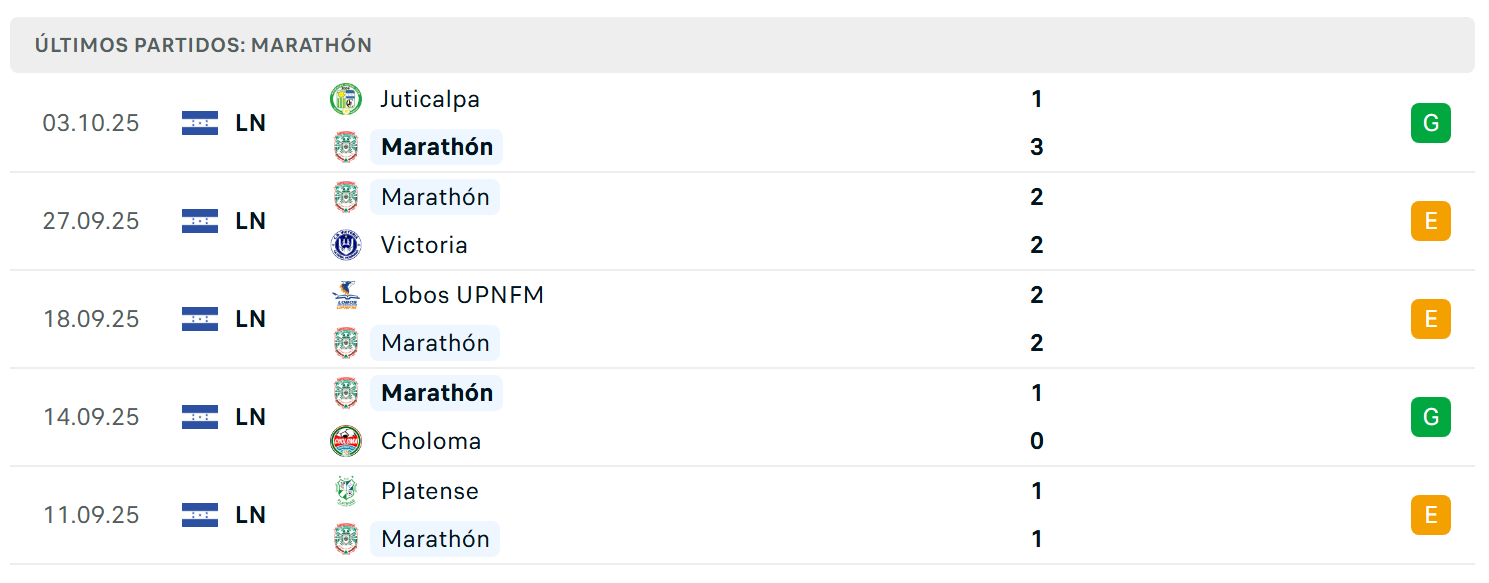Click the E badge for Lobos UPNFM match
Viewport: 1489px width, 583px height.
[1431, 319]
